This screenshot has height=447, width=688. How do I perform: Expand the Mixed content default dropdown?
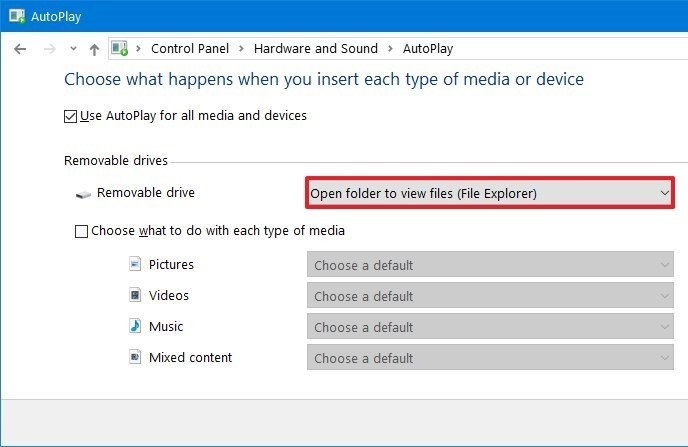tap(489, 358)
